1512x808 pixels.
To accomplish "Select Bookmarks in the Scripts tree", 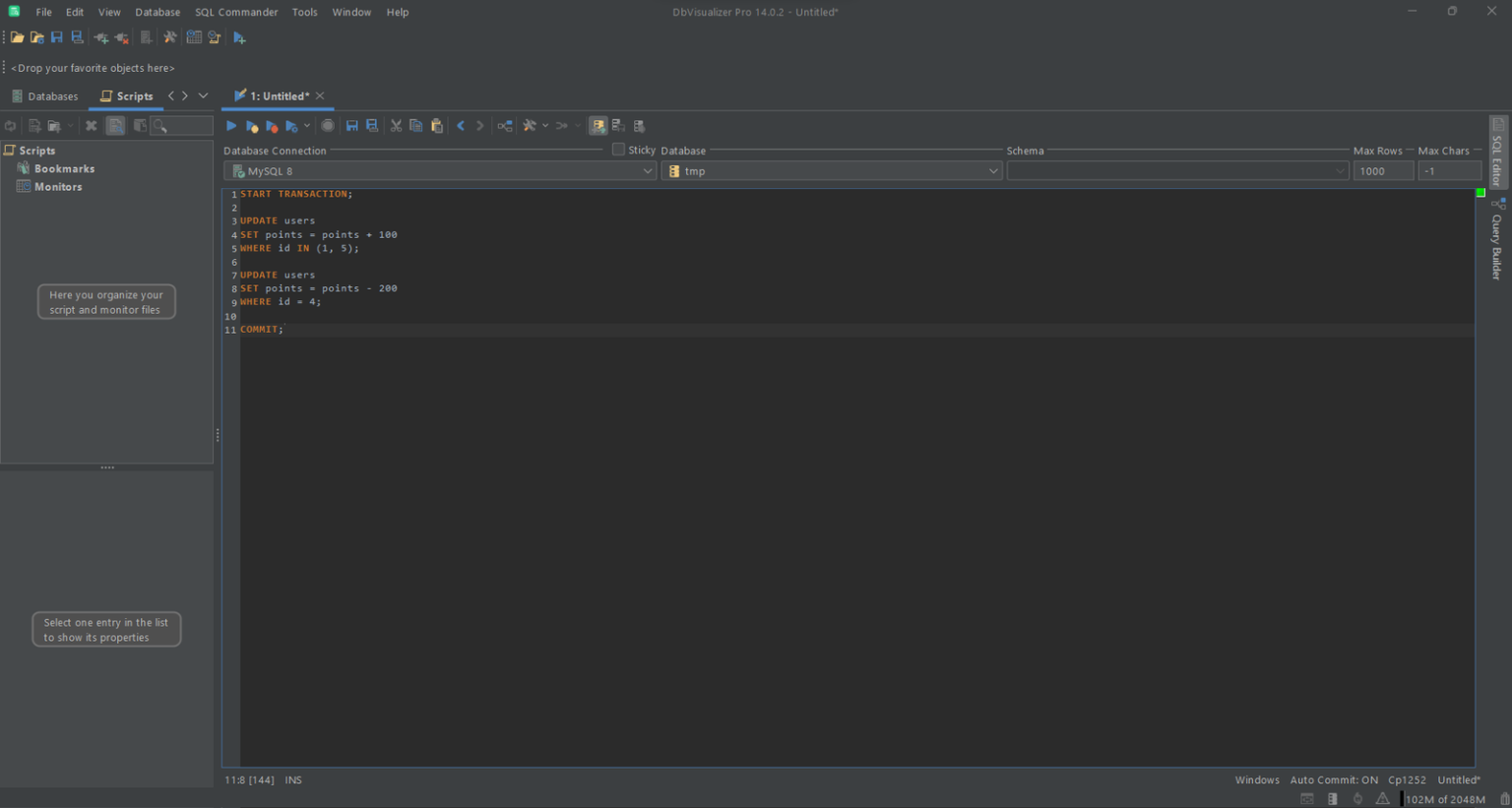I will point(64,168).
